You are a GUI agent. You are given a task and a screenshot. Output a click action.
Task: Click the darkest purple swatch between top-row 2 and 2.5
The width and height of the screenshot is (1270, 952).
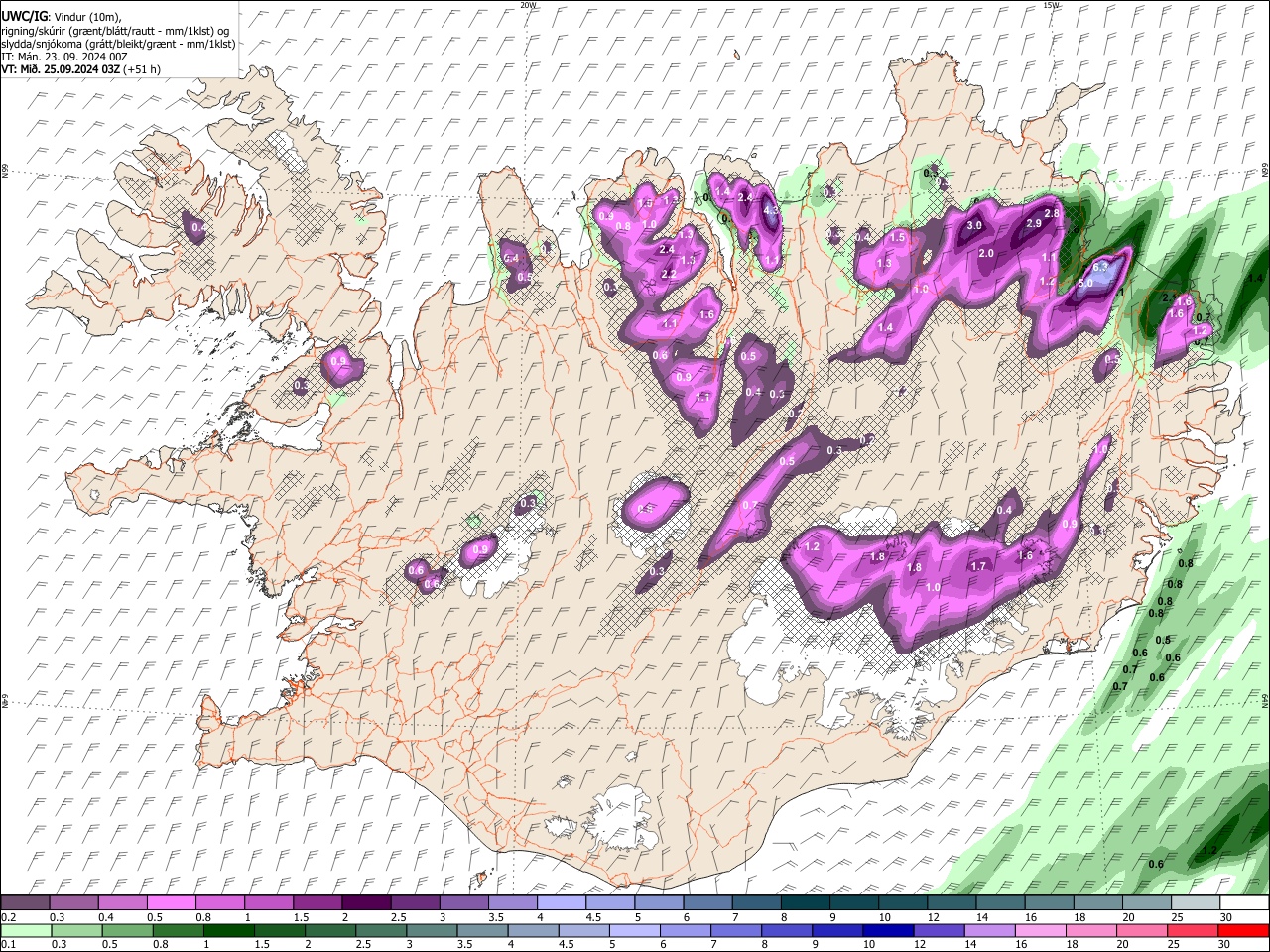(366, 903)
